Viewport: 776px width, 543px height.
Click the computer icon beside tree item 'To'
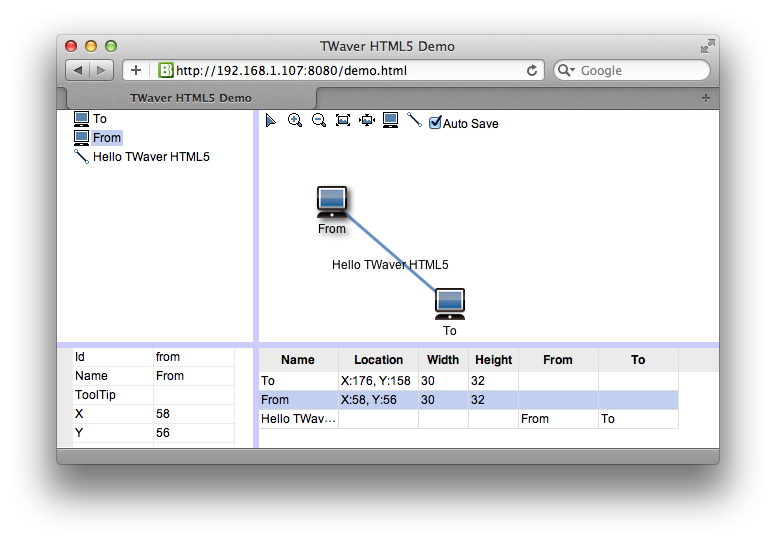(x=81, y=119)
